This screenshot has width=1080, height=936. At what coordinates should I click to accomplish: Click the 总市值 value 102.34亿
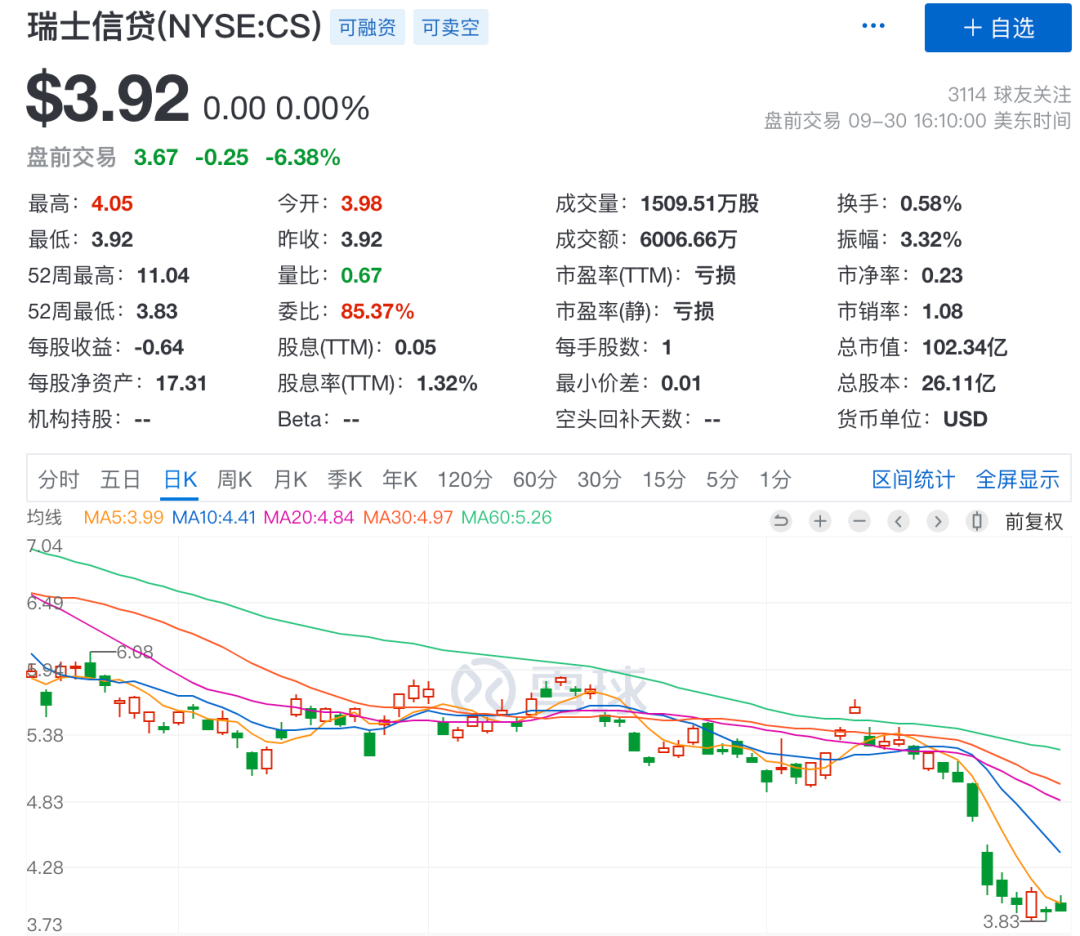click(x=964, y=347)
